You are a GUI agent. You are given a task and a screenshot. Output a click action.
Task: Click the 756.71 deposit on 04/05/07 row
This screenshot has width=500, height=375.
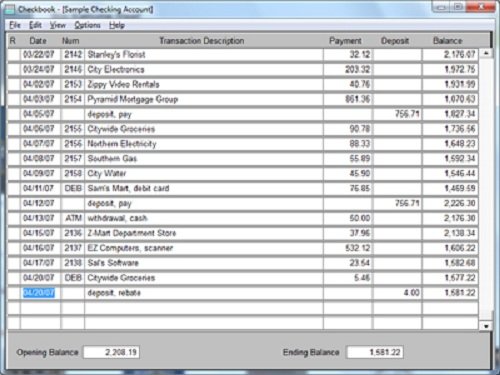(x=397, y=114)
